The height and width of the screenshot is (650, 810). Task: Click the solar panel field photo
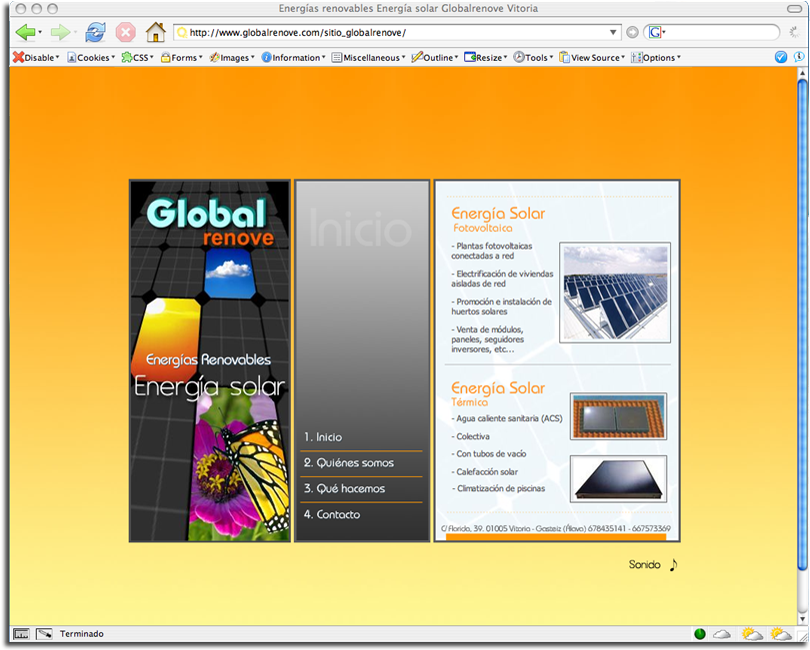(615, 293)
